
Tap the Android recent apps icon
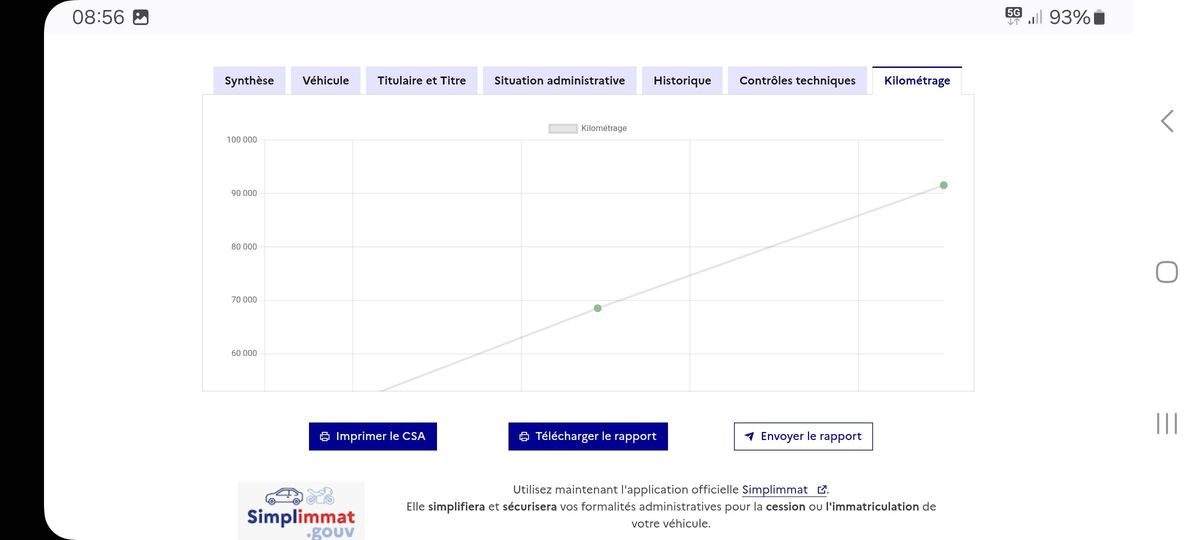(x=1166, y=423)
